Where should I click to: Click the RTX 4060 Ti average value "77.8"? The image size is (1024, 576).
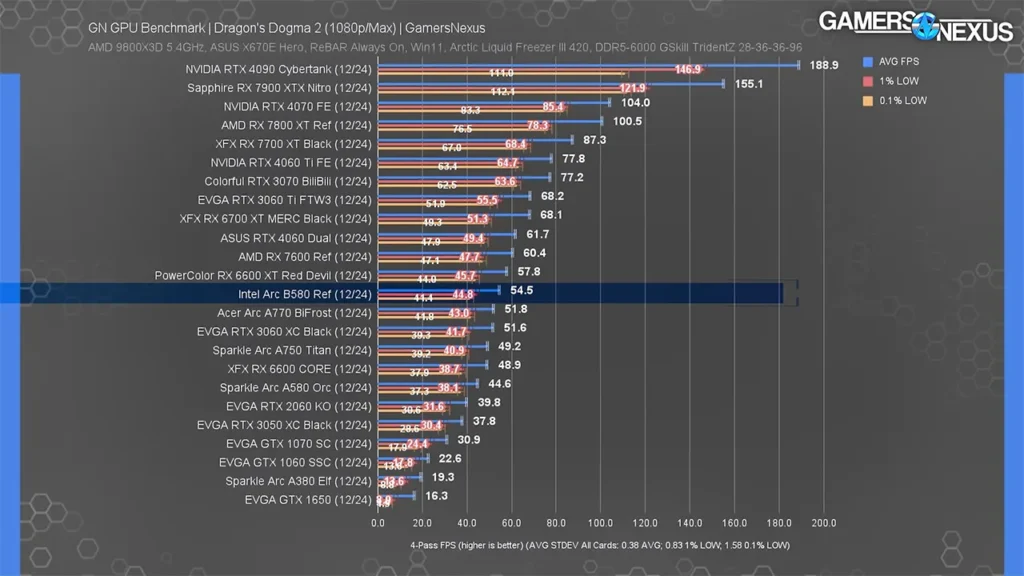(x=573, y=159)
